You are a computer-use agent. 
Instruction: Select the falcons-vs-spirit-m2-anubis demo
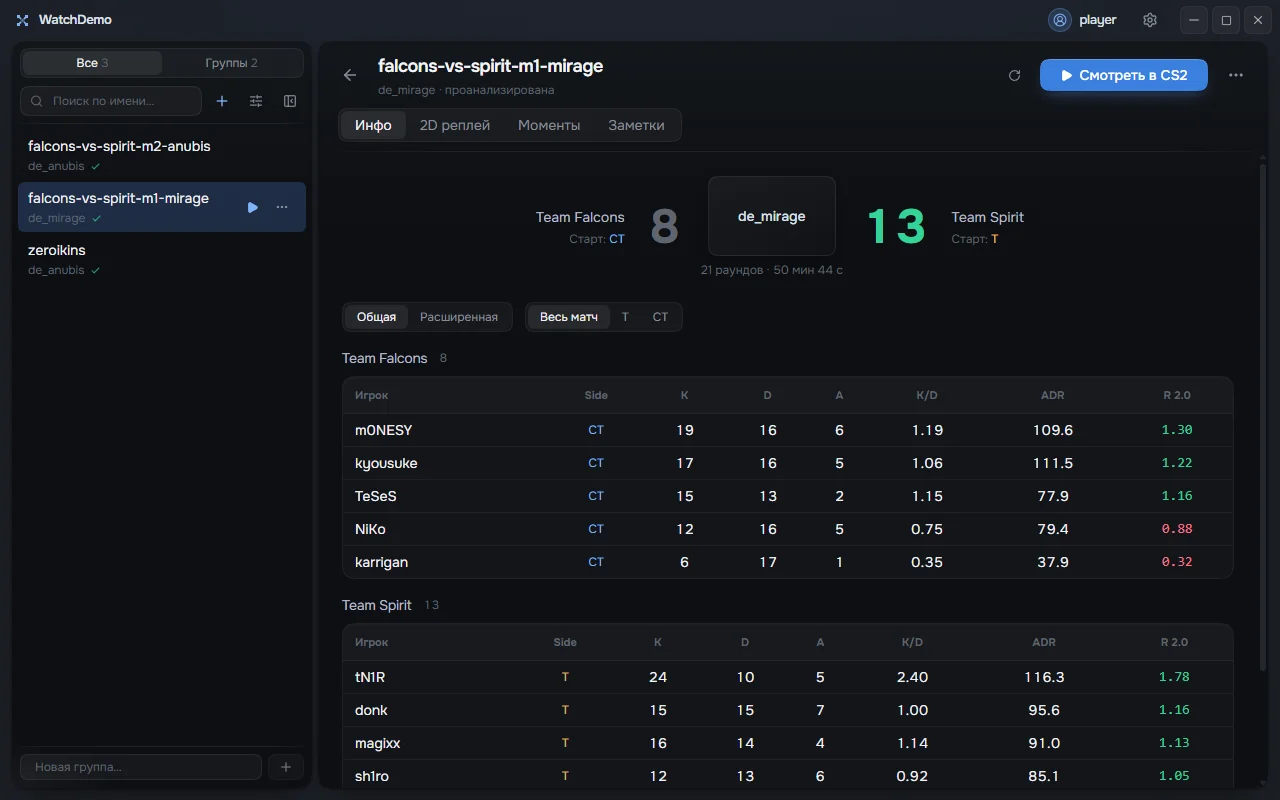coord(162,155)
